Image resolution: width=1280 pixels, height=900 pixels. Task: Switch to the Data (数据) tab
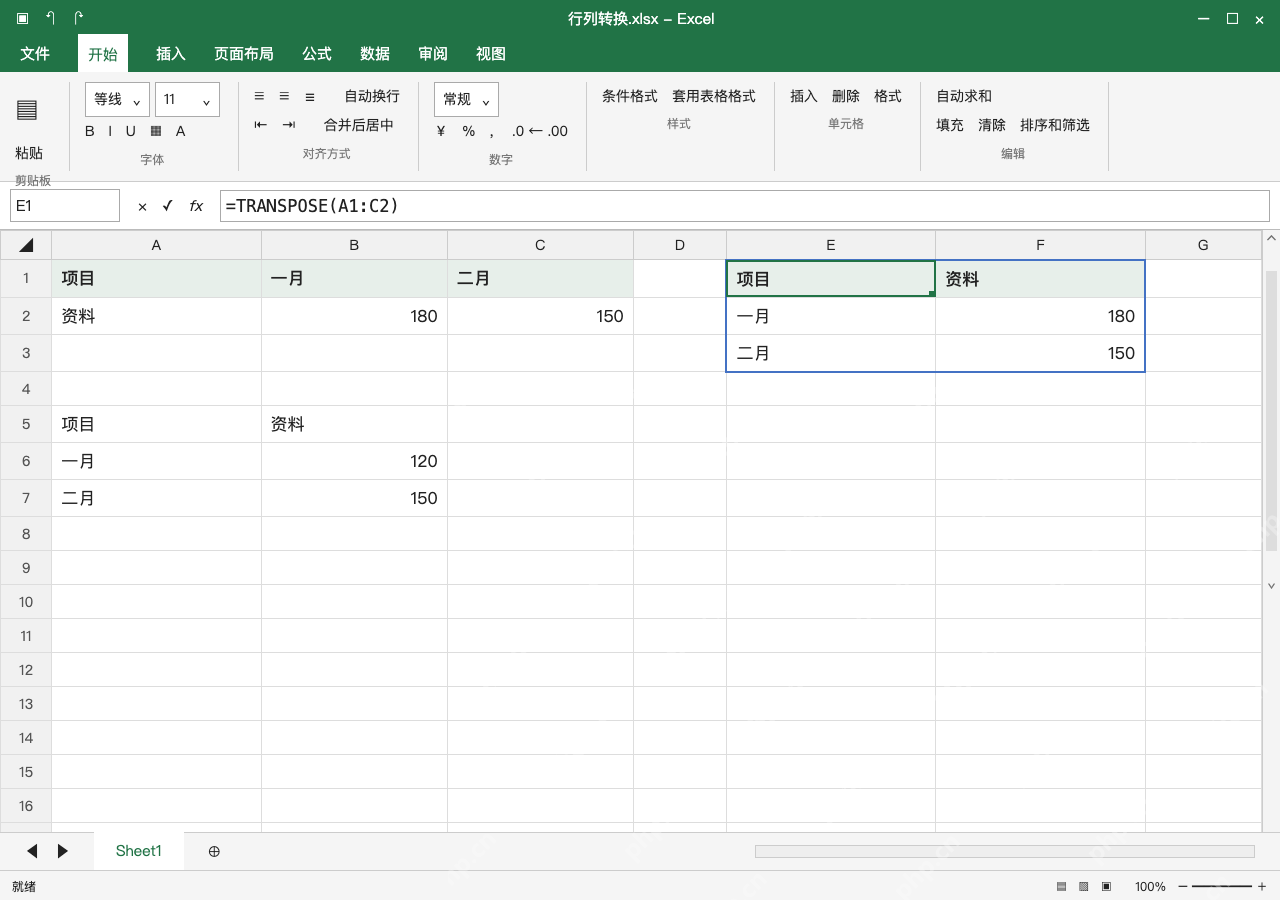[375, 54]
